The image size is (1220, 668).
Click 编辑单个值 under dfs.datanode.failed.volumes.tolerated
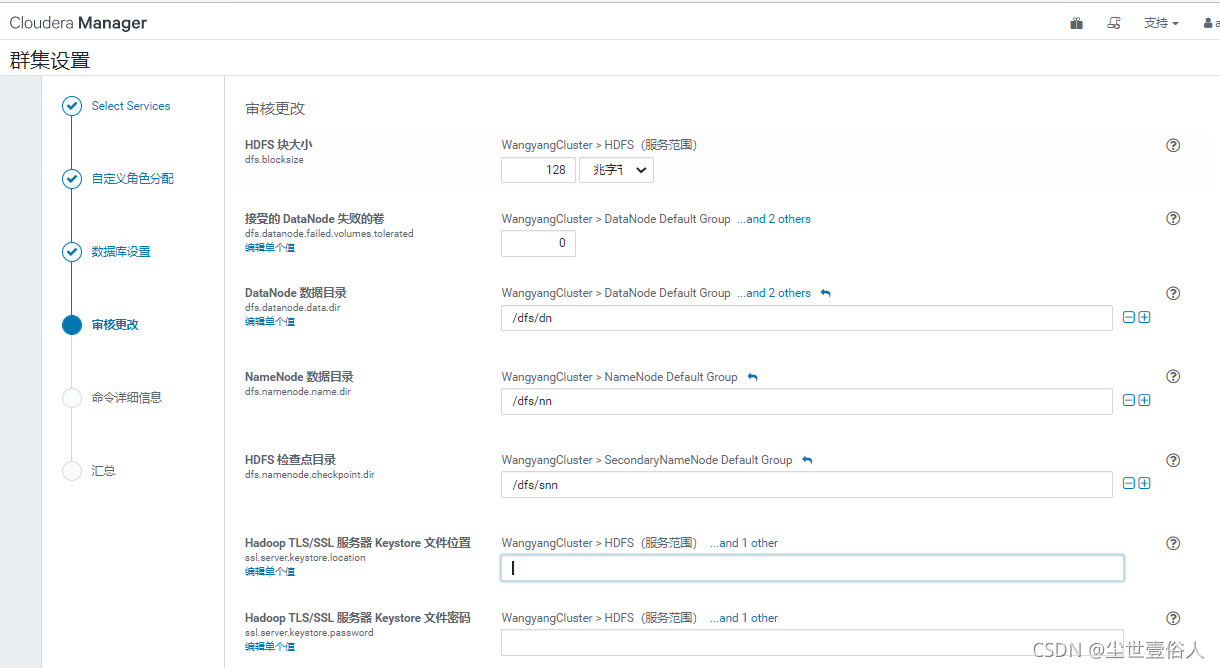click(x=270, y=247)
